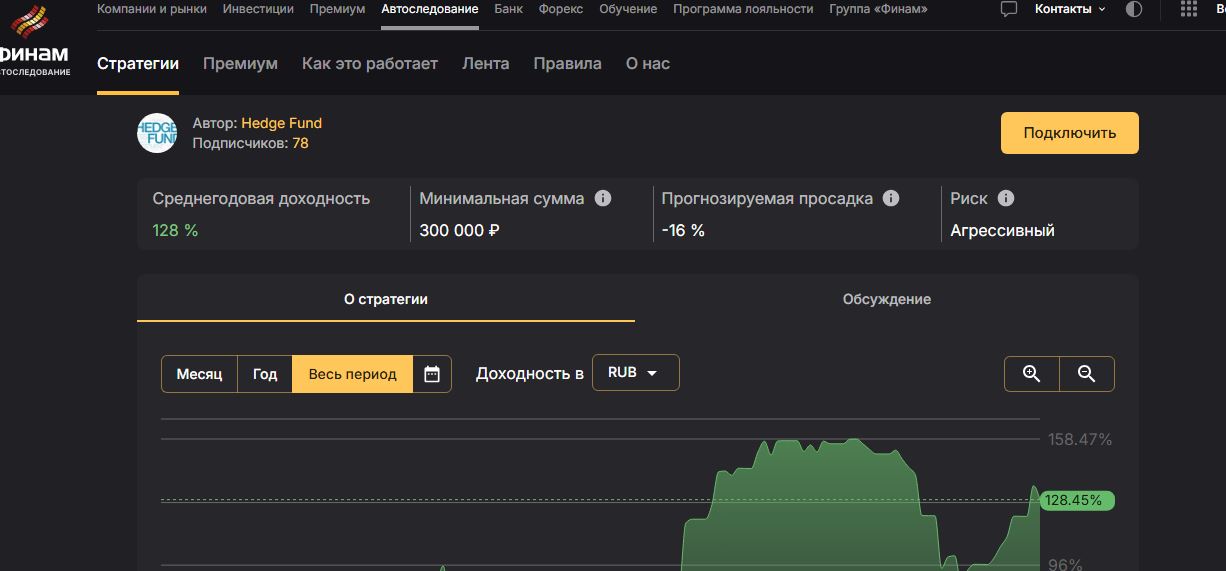Open Инвестиции menu item
This screenshot has height=571, width=1226.
(258, 9)
